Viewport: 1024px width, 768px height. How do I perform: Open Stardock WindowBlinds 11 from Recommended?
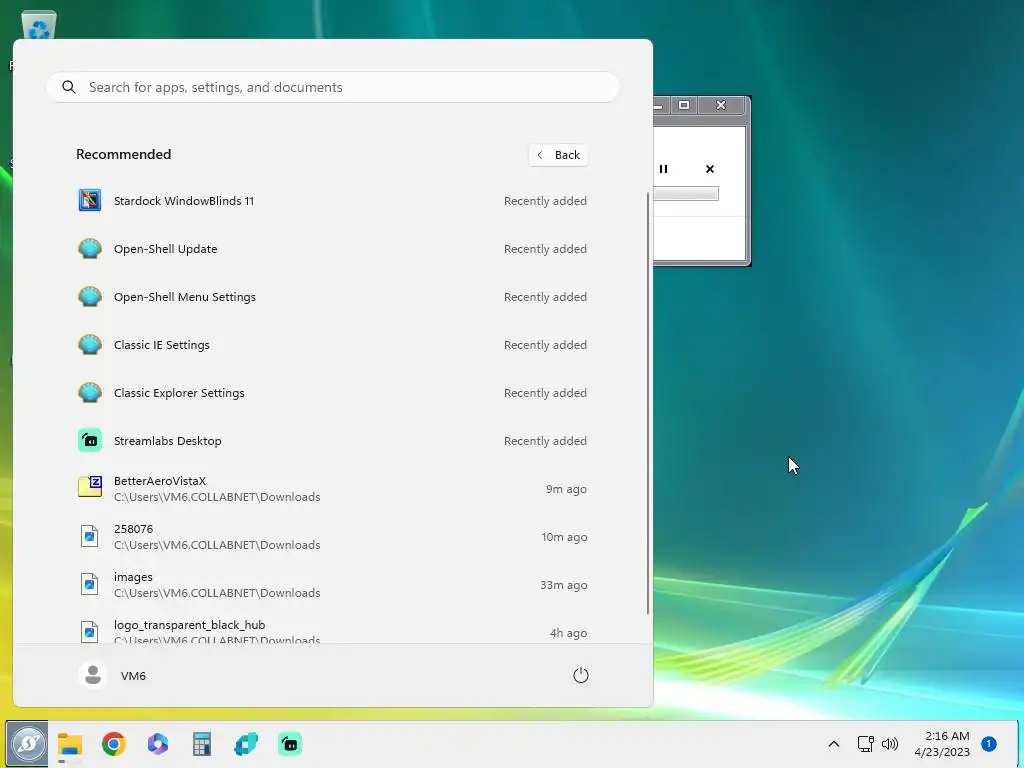(x=332, y=200)
